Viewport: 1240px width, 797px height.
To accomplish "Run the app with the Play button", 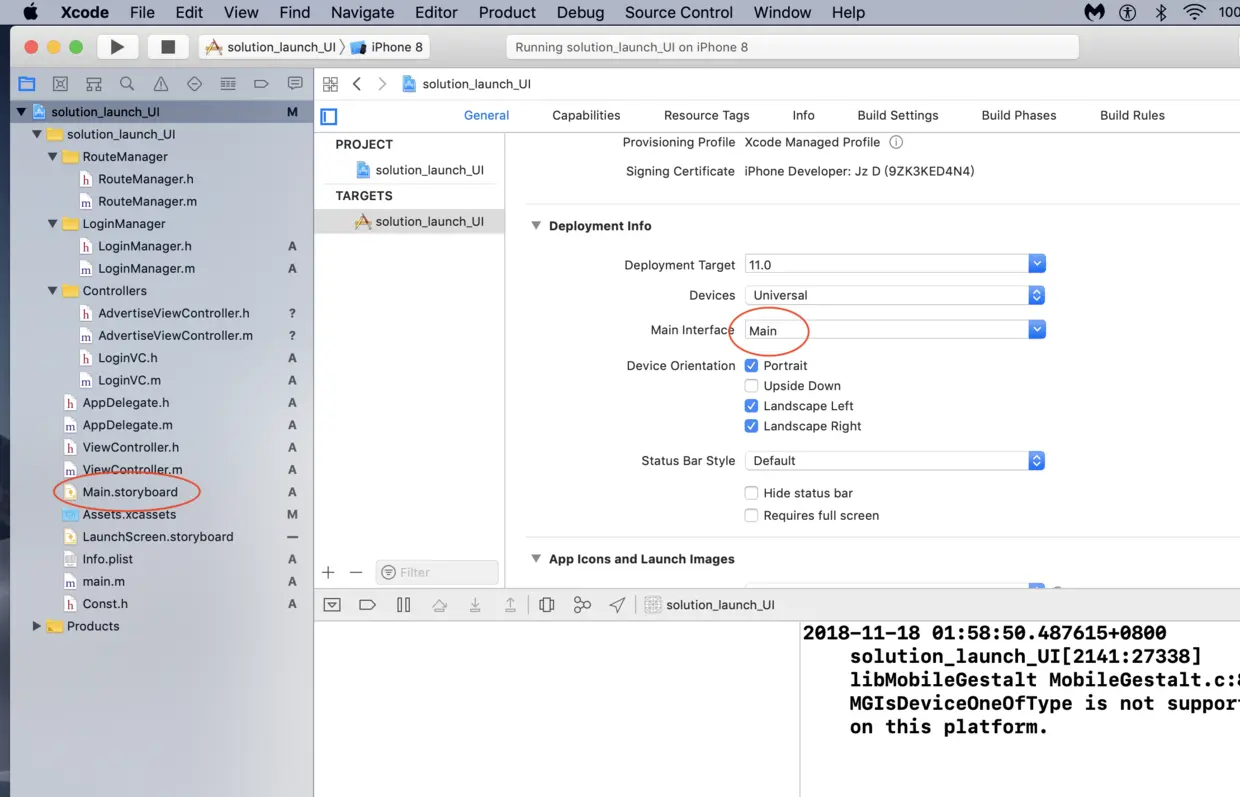I will tap(117, 47).
